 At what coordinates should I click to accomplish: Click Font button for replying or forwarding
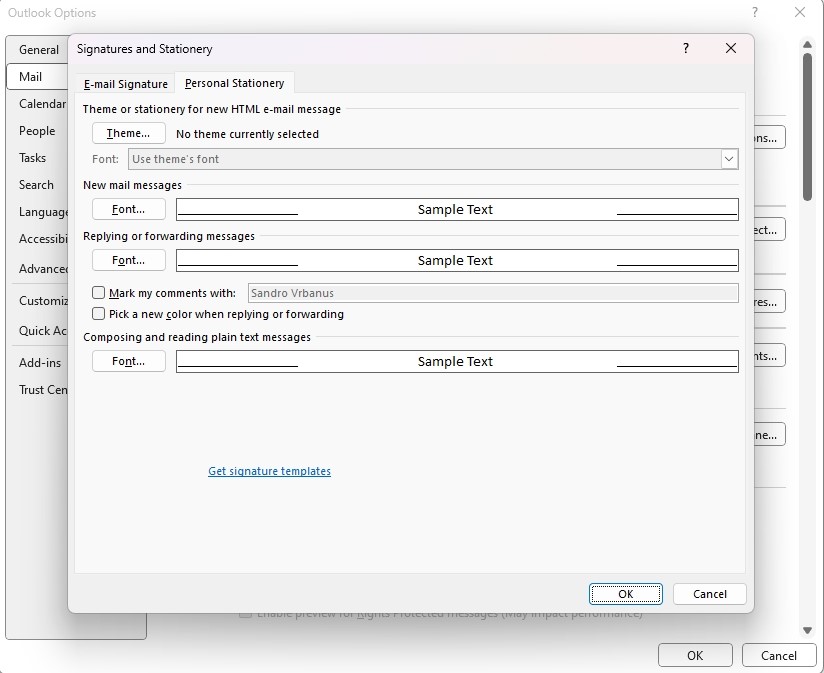[128, 260]
